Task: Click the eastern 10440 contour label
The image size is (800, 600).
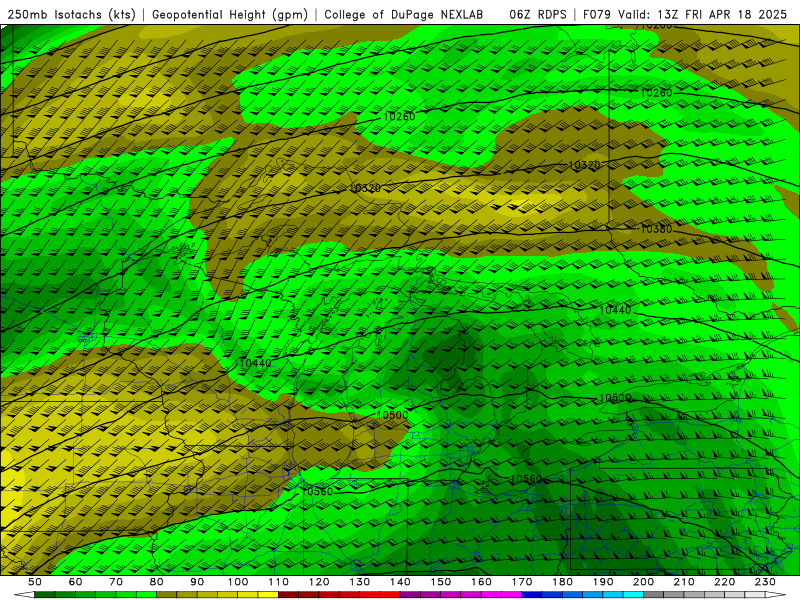Action: point(615,310)
